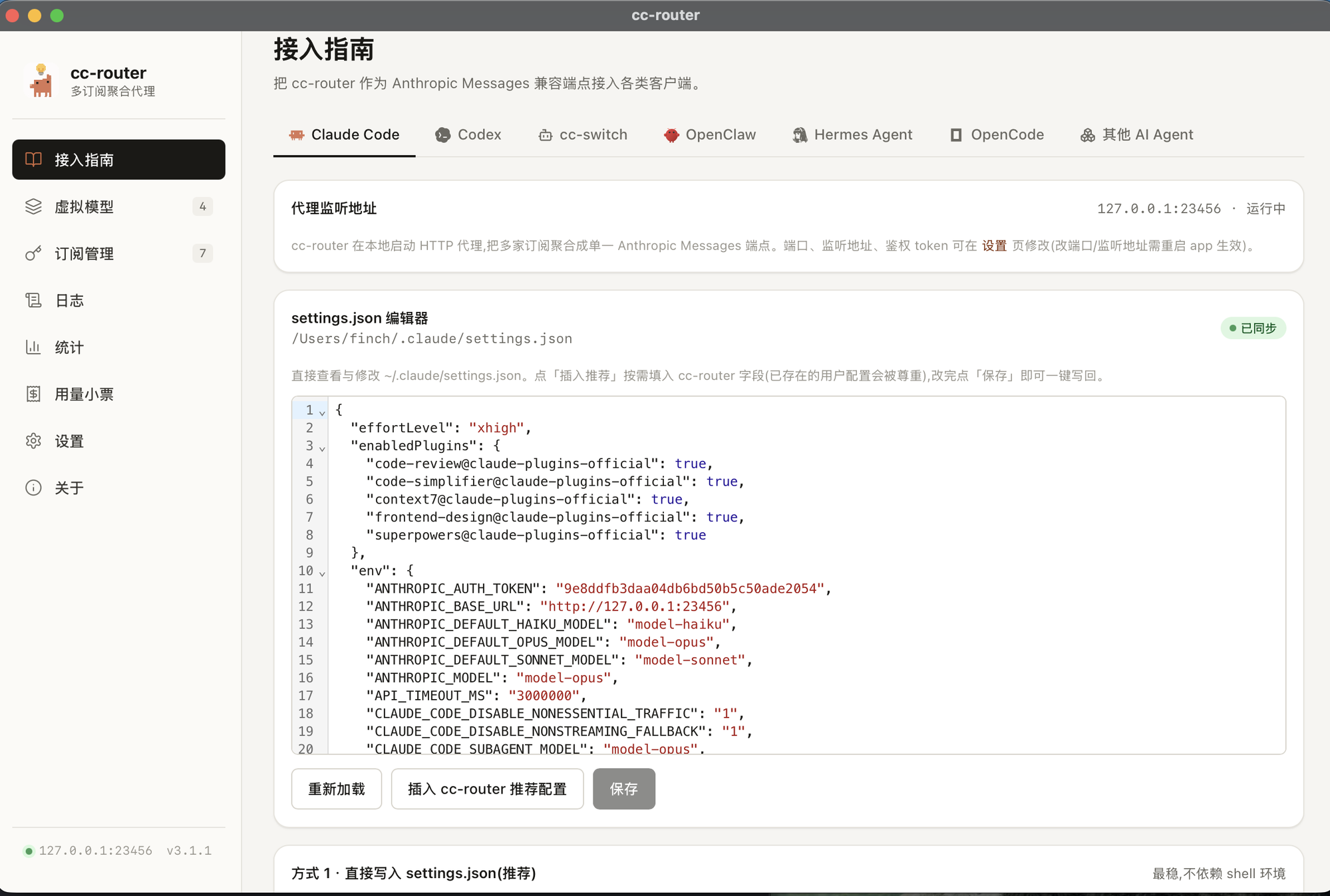Click the layers icon beside 虚拟模型
The width and height of the screenshot is (1330, 896).
coord(33,207)
